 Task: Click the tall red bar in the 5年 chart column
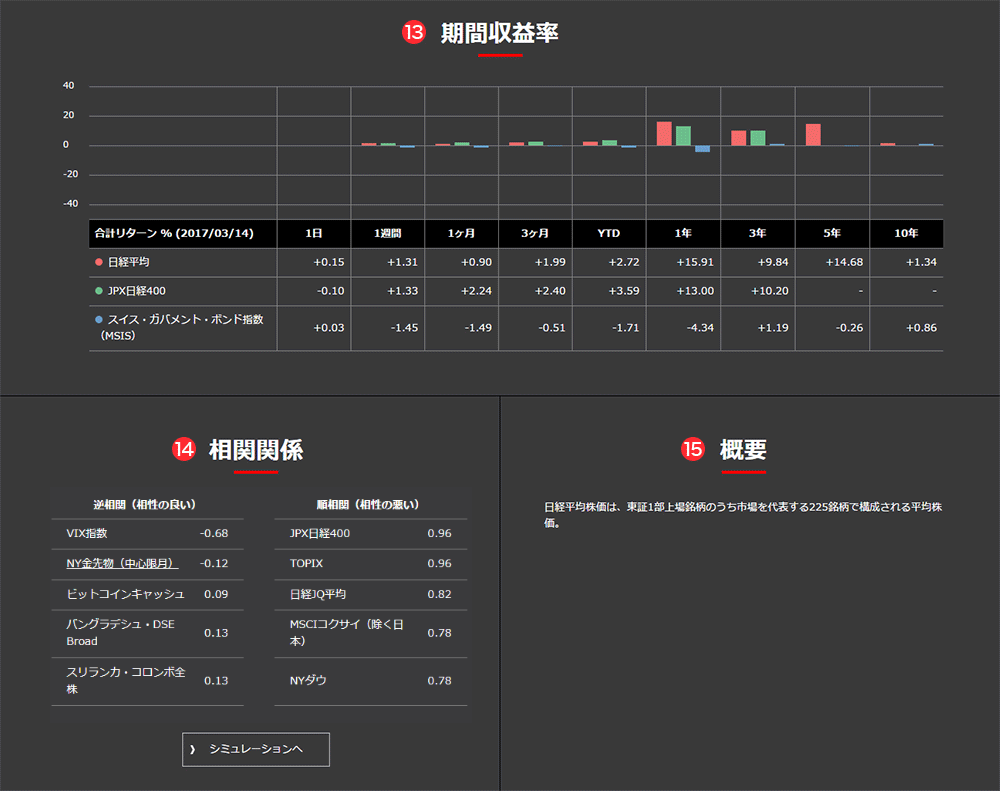813,135
